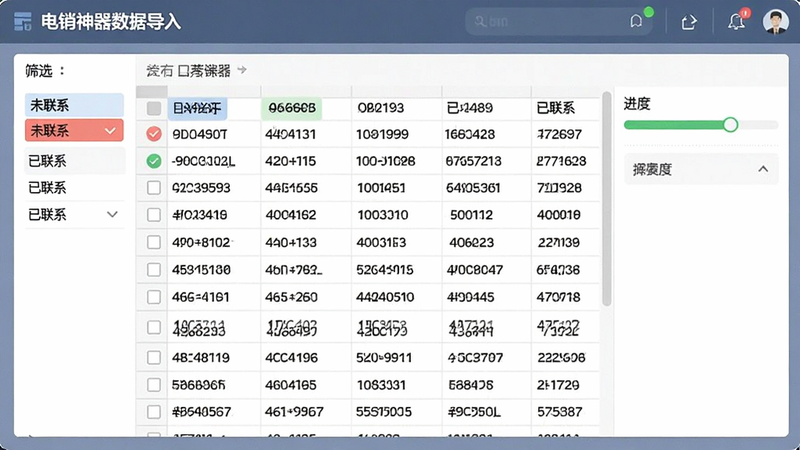Image resolution: width=800 pixels, height=450 pixels.
Task: Click the app logo icon beside title
Action: 23,22
